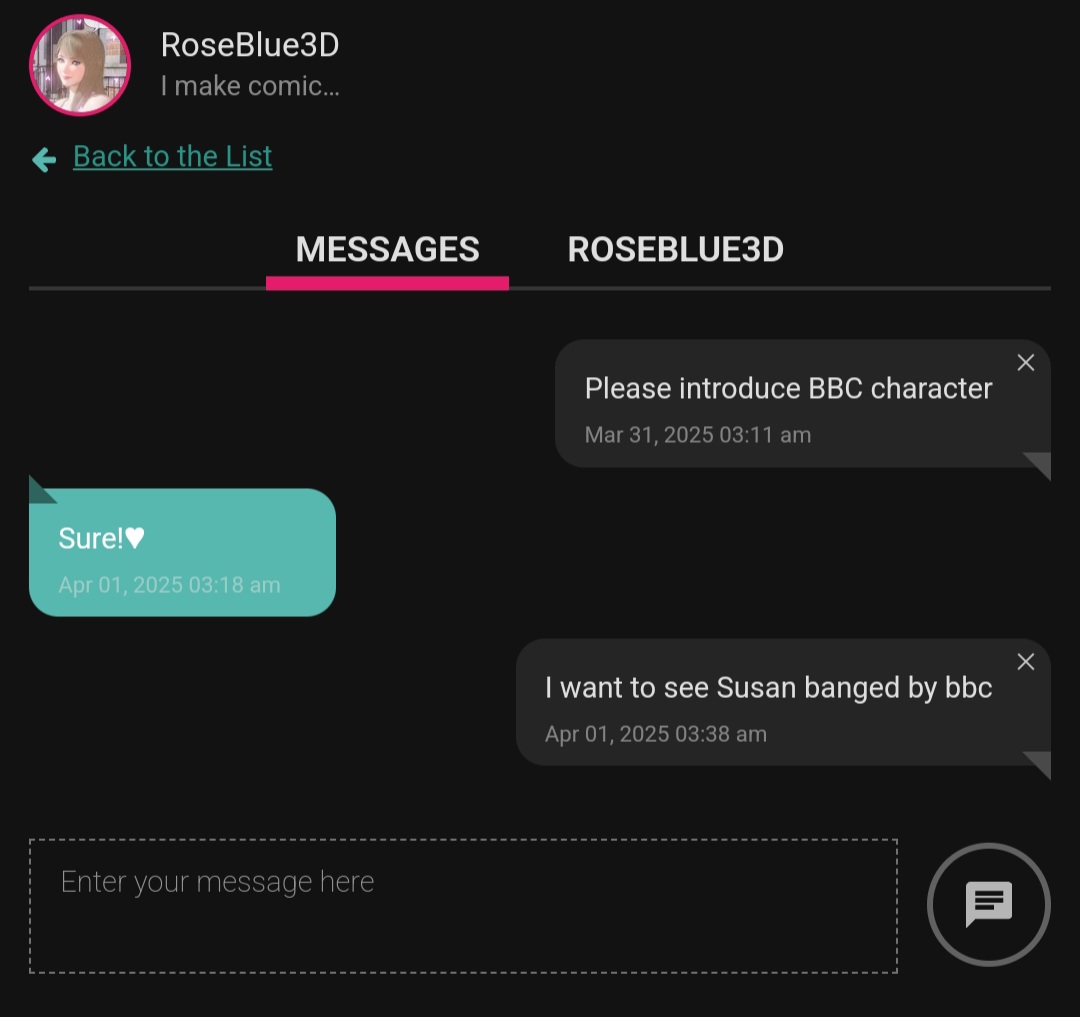Click the dark tail corner of the teal bubble

[x=39, y=492]
